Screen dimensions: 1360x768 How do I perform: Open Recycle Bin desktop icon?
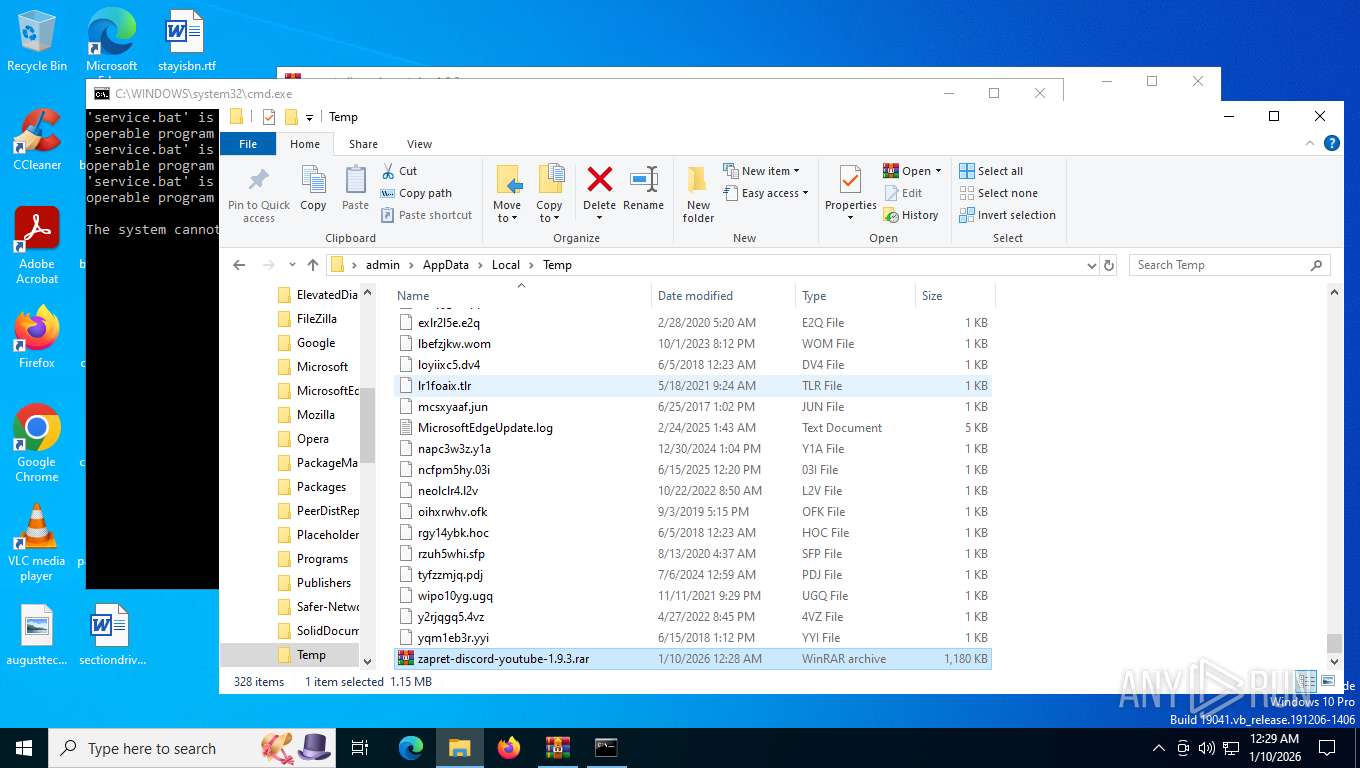point(37,41)
